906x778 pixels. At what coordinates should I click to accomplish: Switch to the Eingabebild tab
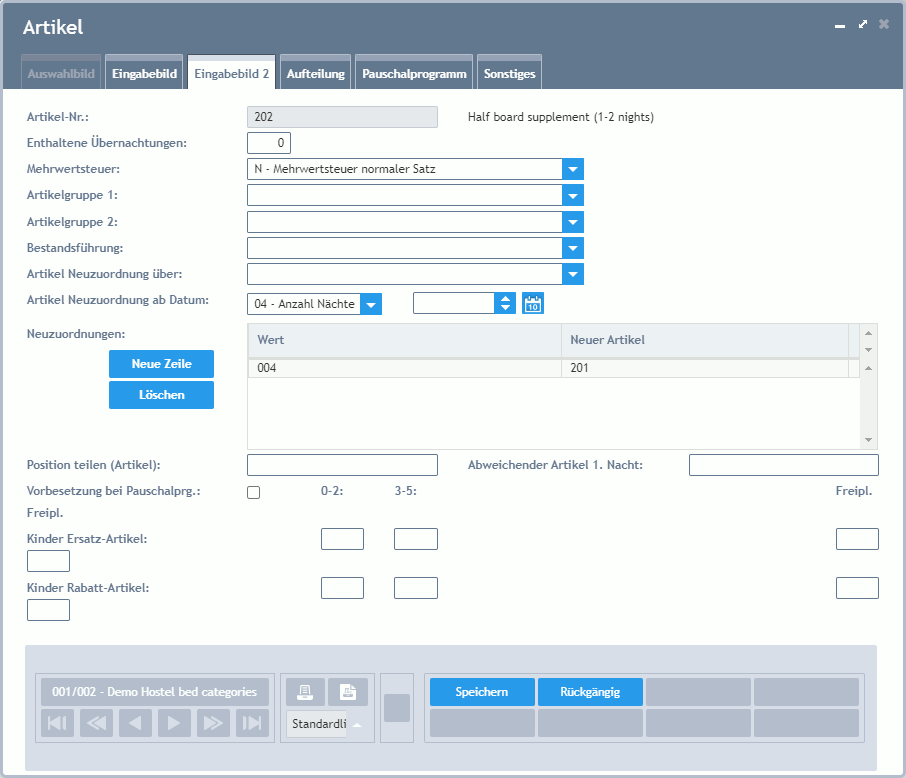144,73
